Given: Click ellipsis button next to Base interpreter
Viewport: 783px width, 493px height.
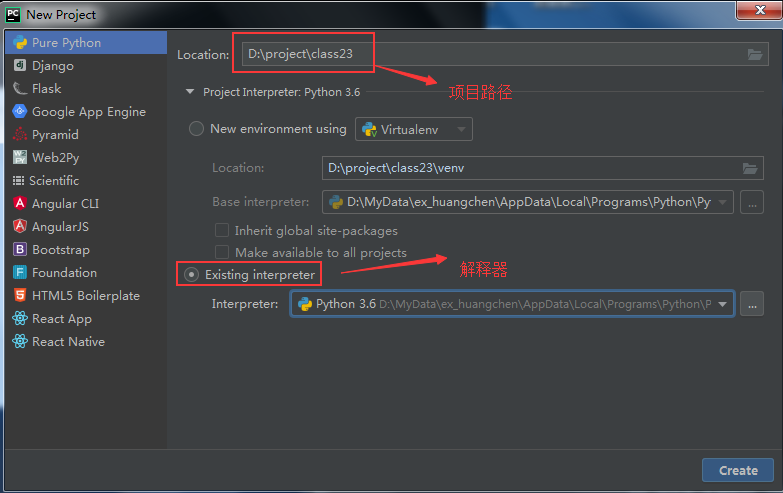Looking at the screenshot, I should [x=752, y=202].
